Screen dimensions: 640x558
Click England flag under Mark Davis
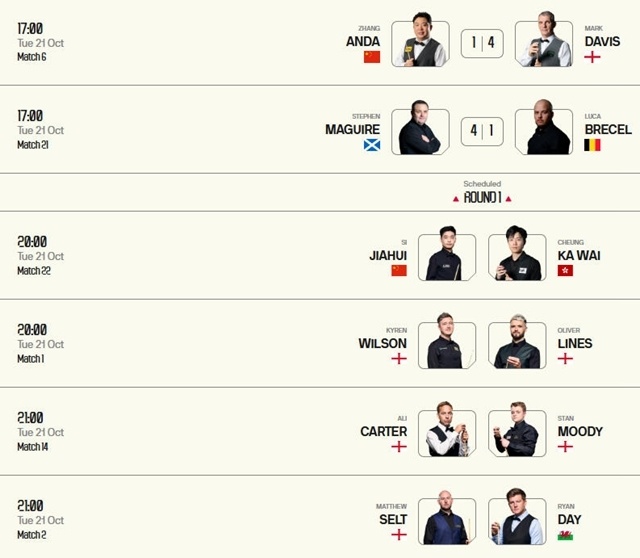[592, 57]
